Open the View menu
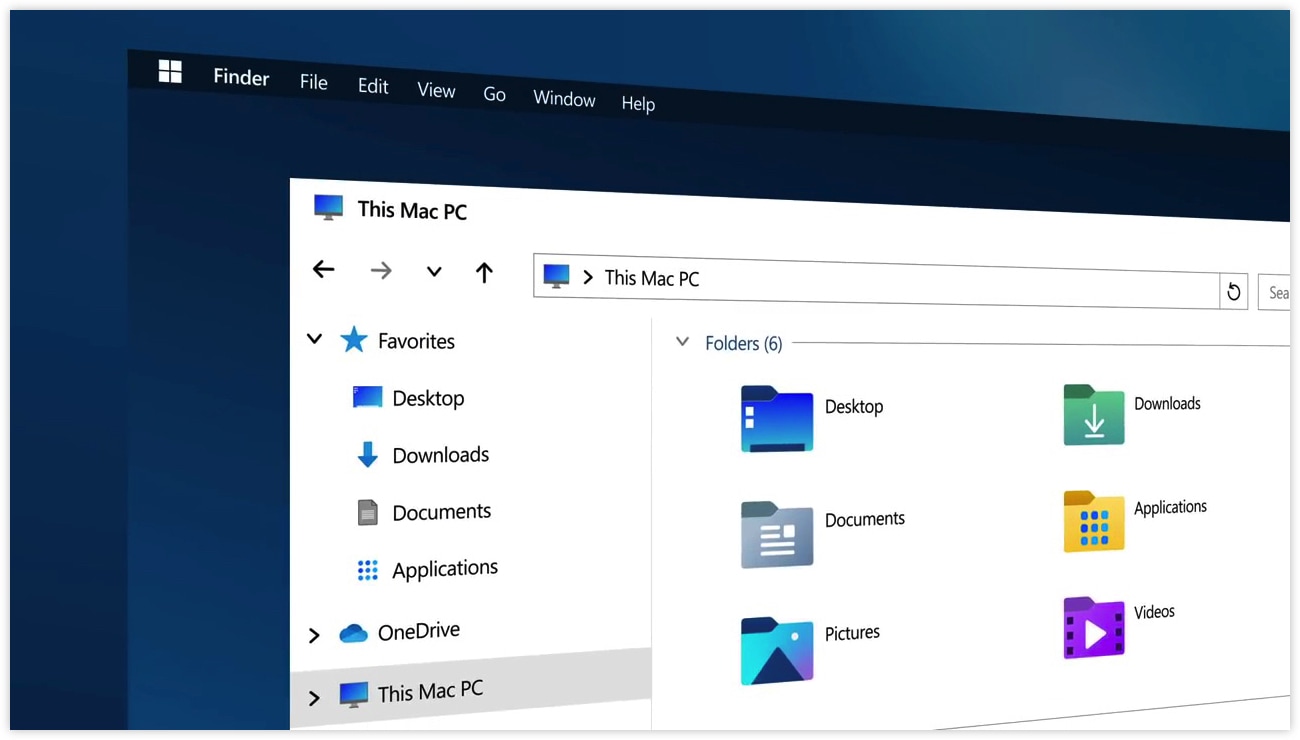 click(x=436, y=90)
